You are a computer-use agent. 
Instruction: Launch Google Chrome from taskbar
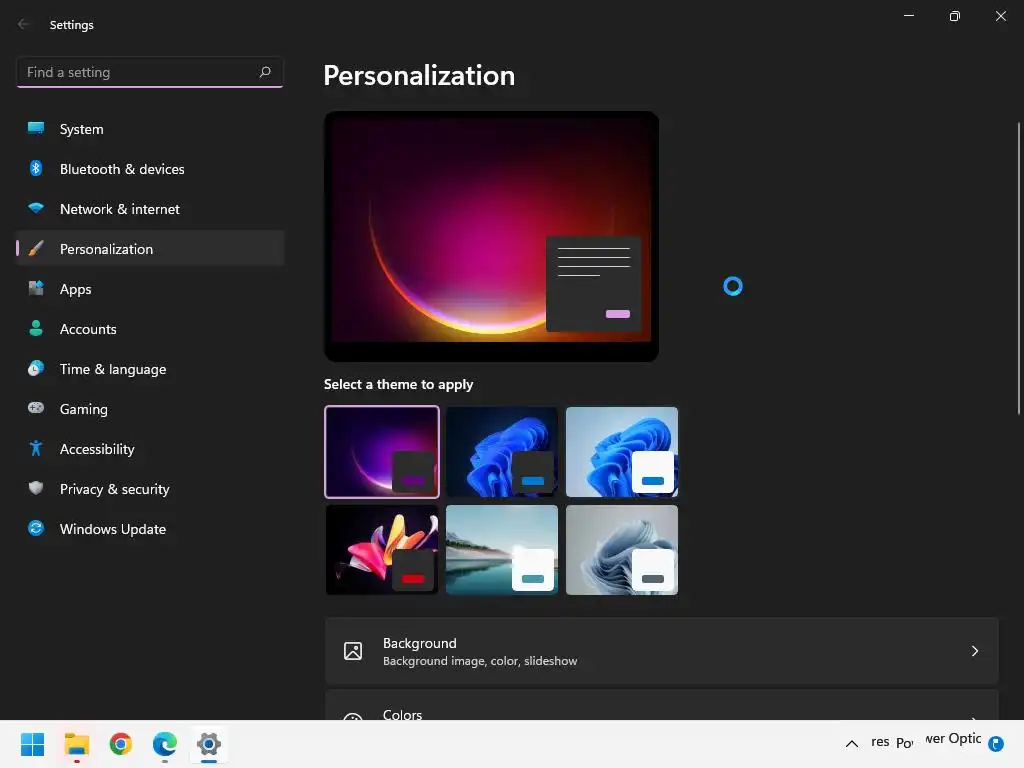tap(121, 744)
